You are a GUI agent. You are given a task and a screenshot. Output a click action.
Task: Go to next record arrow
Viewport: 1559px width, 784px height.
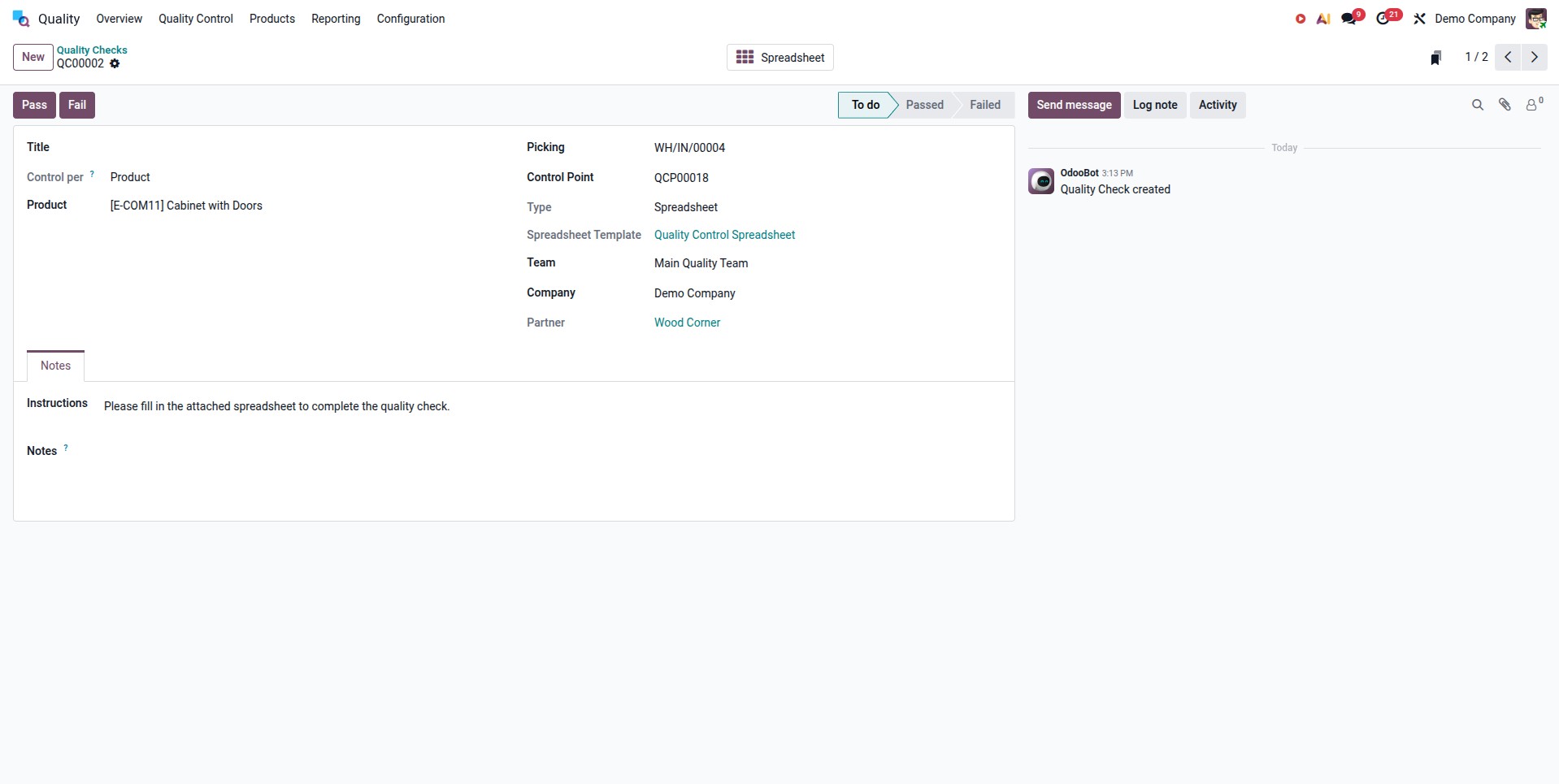(1535, 57)
